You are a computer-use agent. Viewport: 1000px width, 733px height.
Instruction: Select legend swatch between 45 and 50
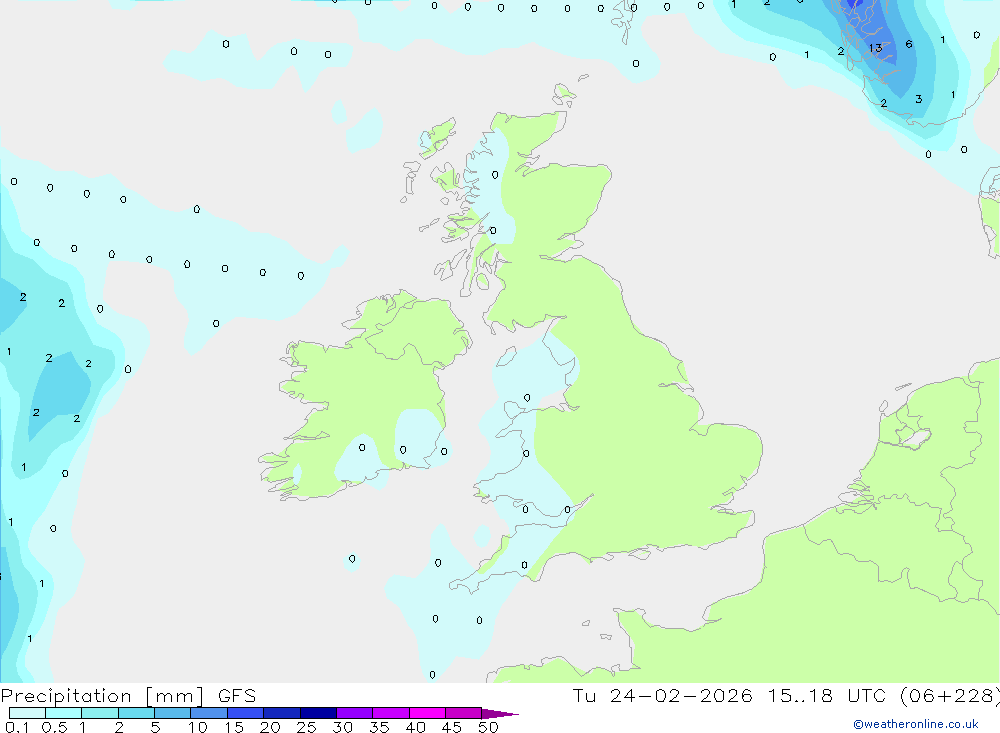pyautogui.click(x=463, y=713)
